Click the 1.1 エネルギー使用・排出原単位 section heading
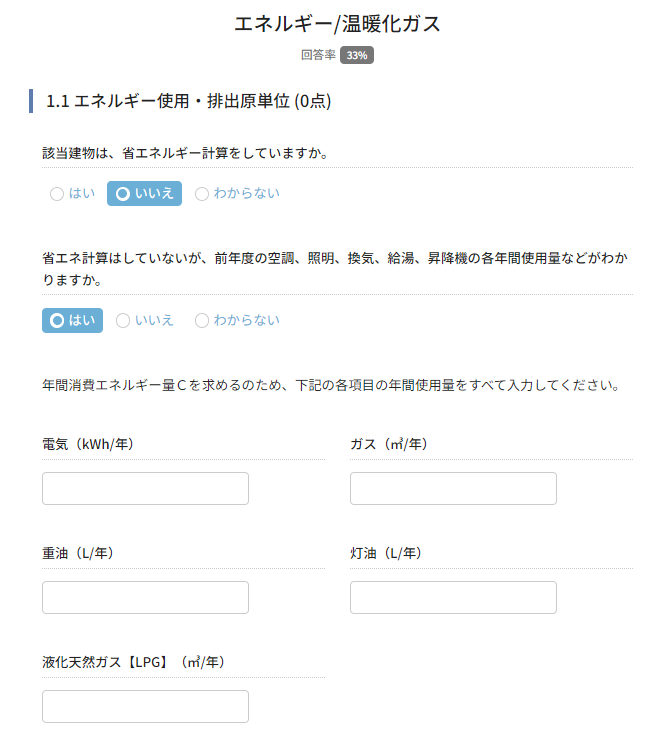Screen dimensions: 668x744 click(188, 101)
